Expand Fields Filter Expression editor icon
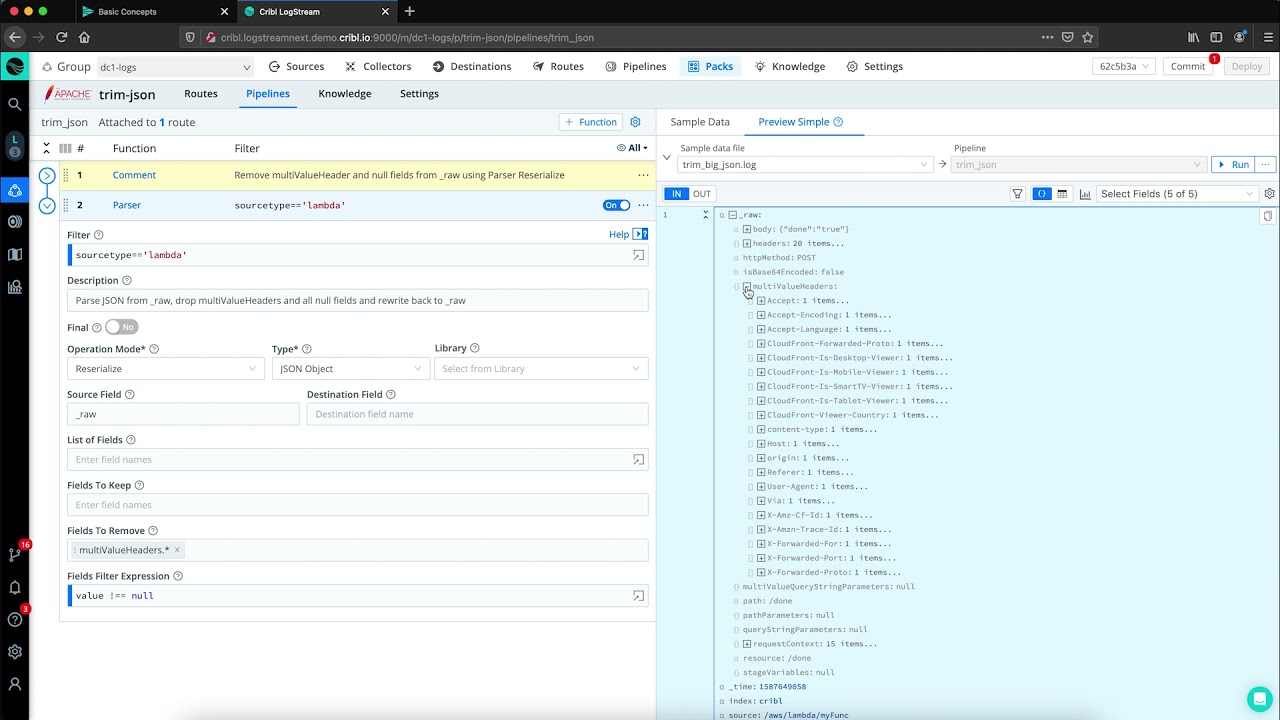The image size is (1280, 720). tap(638, 596)
